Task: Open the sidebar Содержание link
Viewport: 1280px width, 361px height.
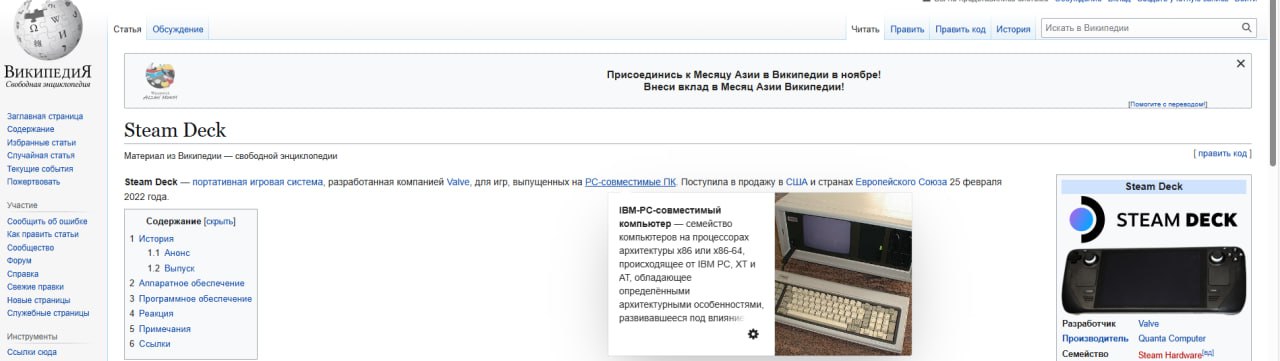Action: 31,129
